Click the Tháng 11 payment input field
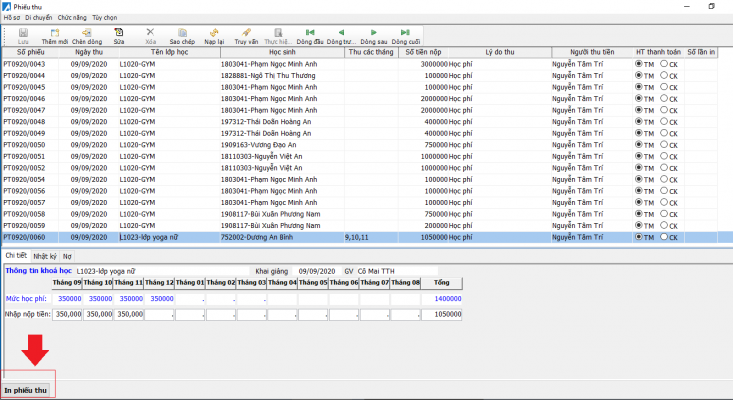This screenshot has width=733, height=400. [x=129, y=314]
